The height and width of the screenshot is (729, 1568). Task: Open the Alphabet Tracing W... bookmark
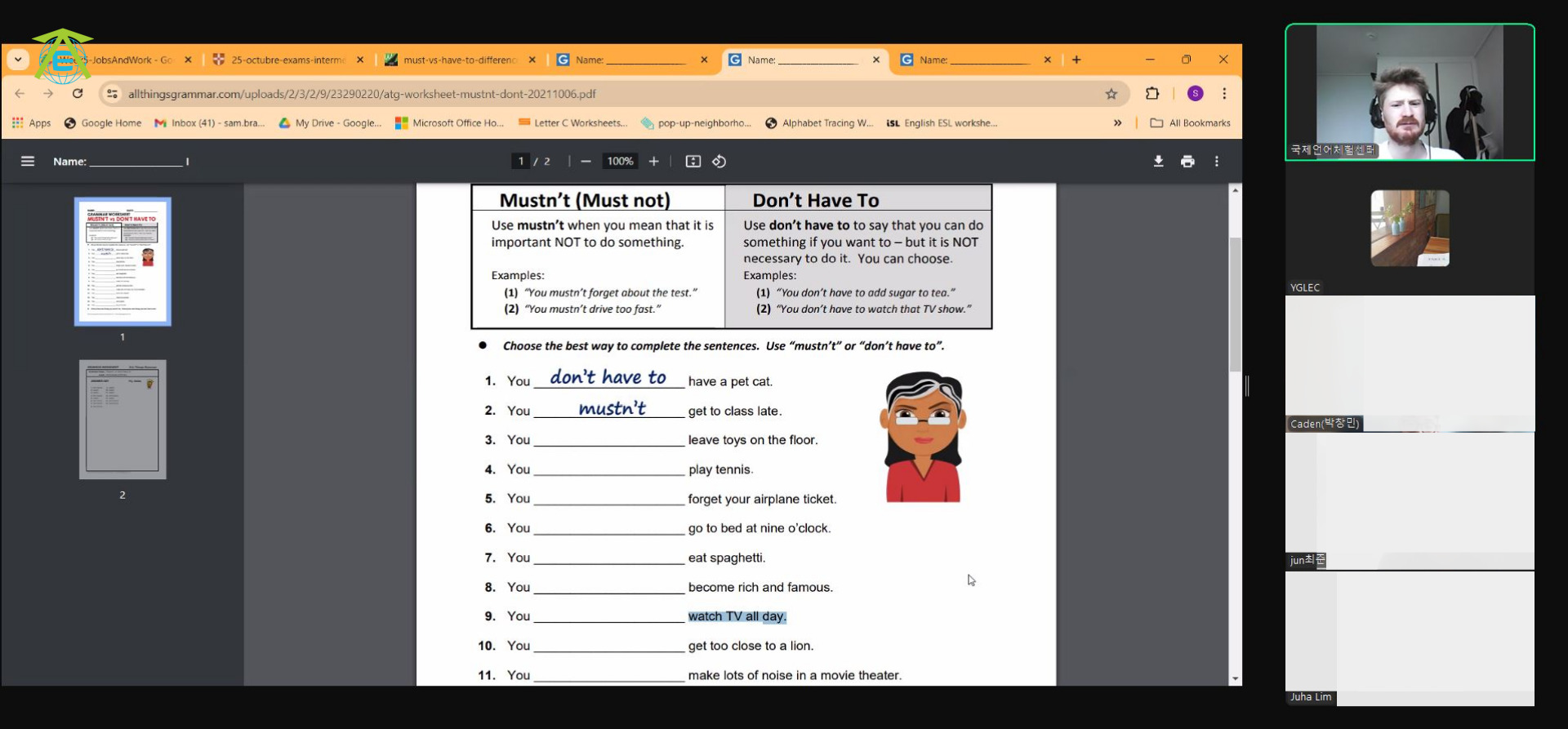click(819, 123)
